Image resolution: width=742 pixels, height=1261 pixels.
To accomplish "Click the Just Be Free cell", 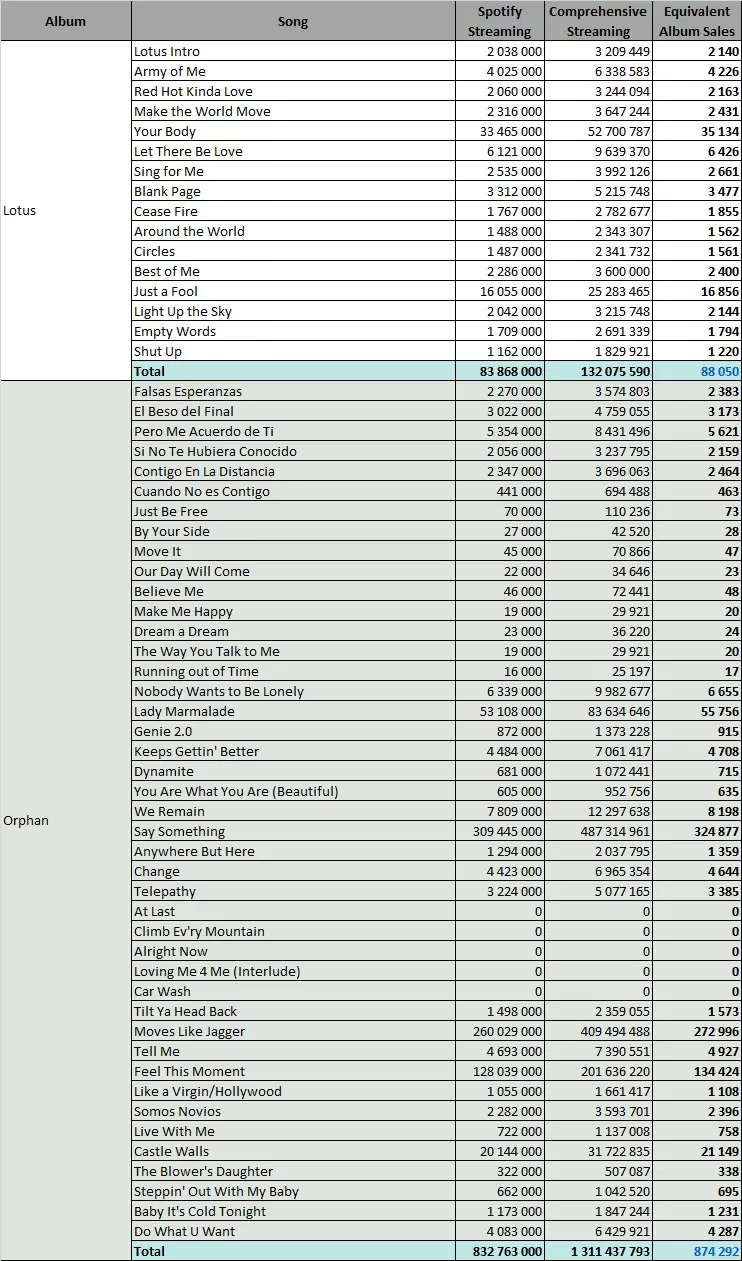I will [293, 511].
